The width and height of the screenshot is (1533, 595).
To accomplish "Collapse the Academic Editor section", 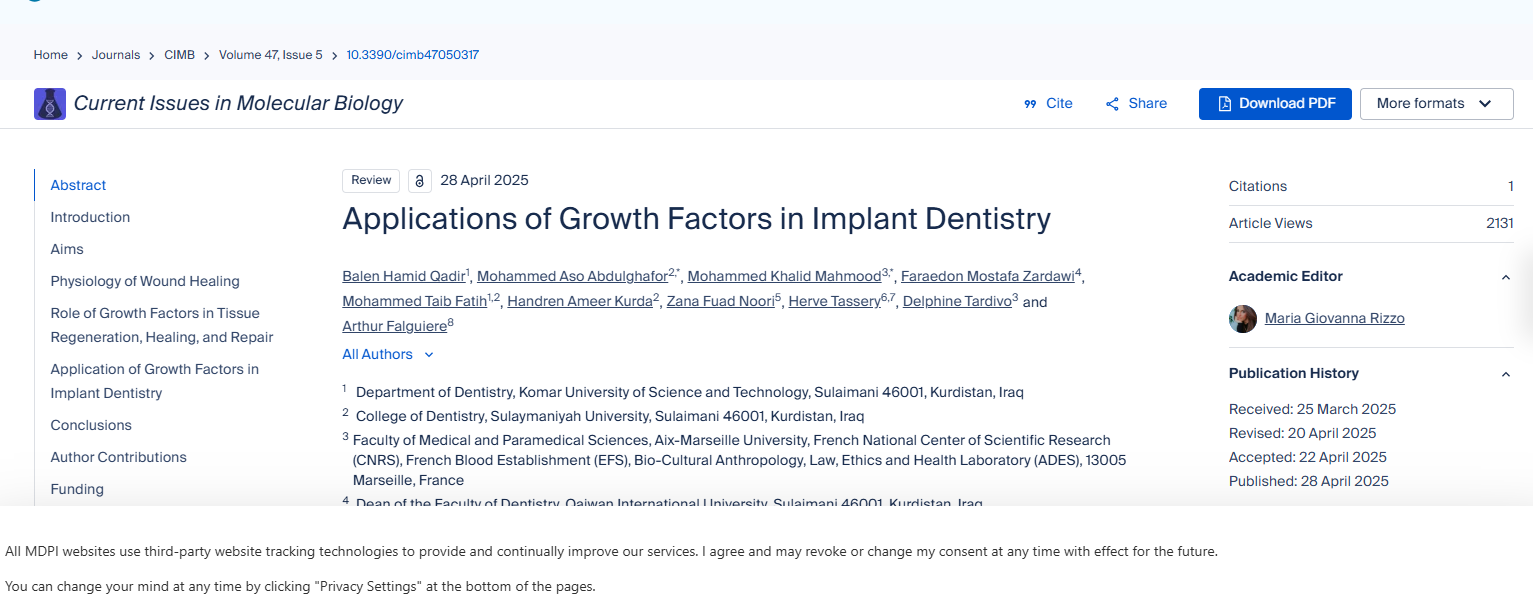I will pyautogui.click(x=1505, y=277).
